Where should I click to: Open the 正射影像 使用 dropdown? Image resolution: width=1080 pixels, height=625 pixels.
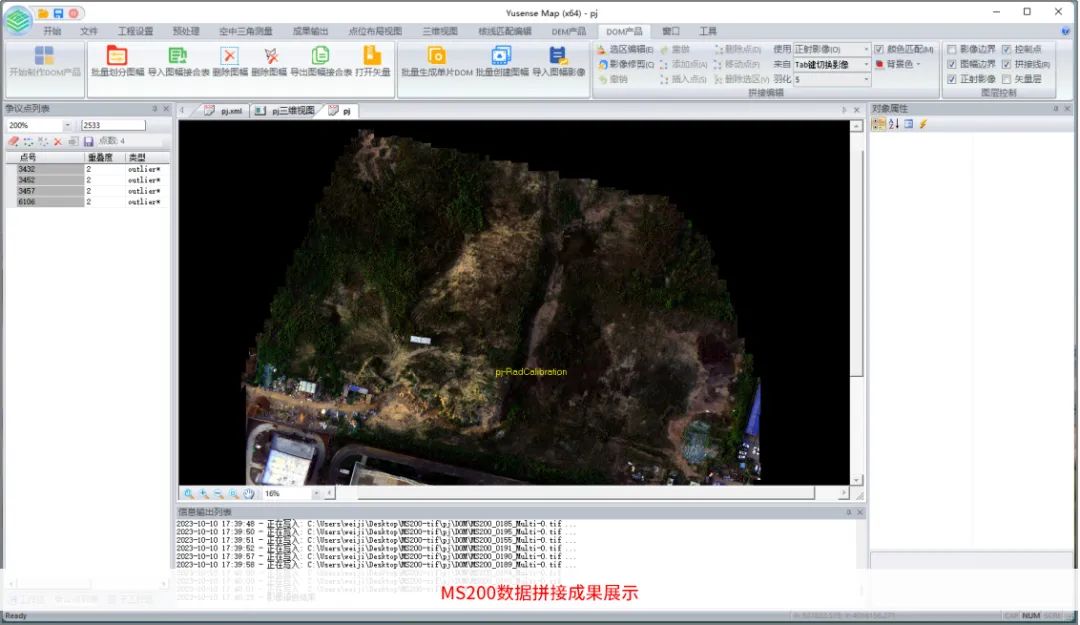pos(866,49)
